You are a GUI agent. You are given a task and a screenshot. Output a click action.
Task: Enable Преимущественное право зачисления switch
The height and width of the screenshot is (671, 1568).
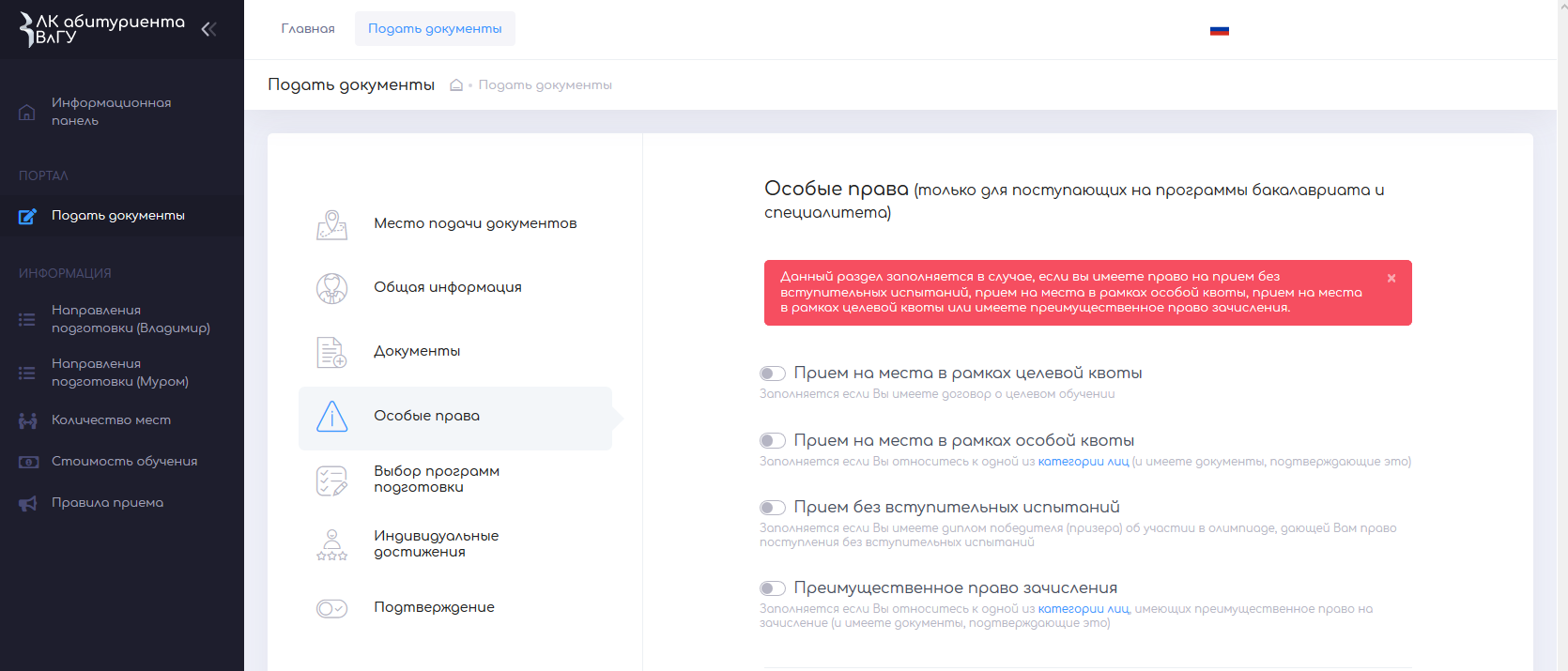(x=773, y=588)
